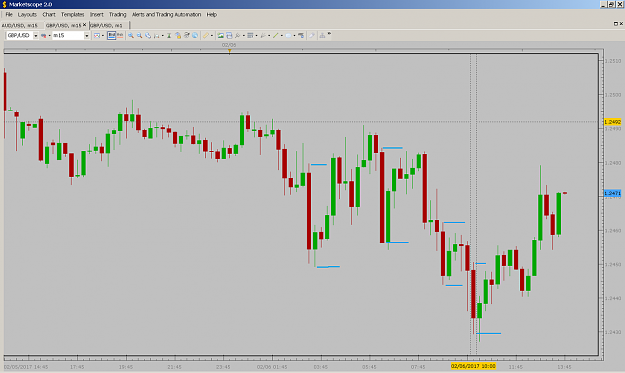Open the Templates menu

click(73, 15)
